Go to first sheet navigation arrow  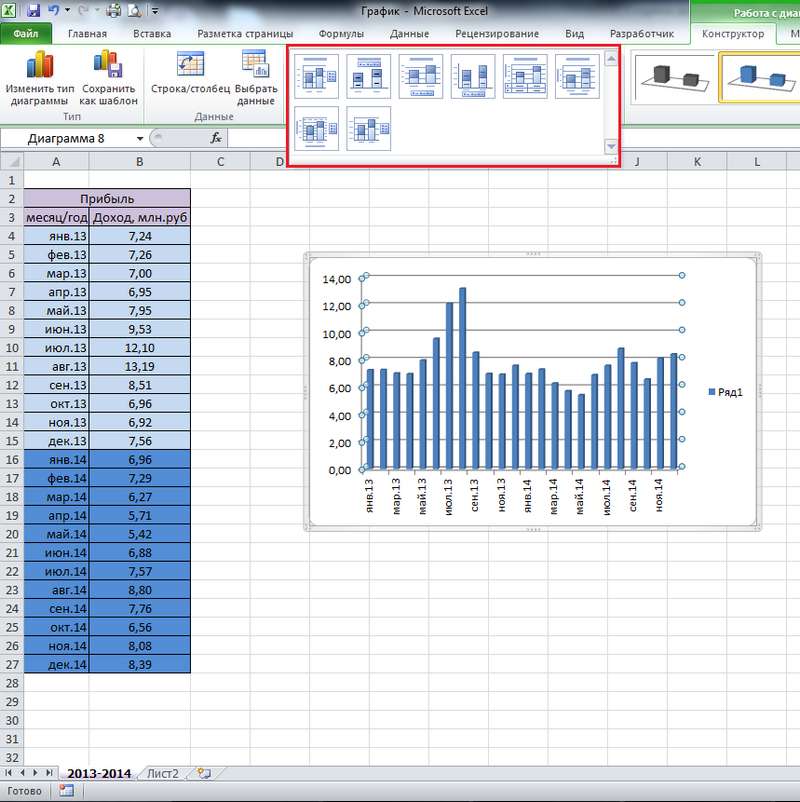tap(8, 773)
